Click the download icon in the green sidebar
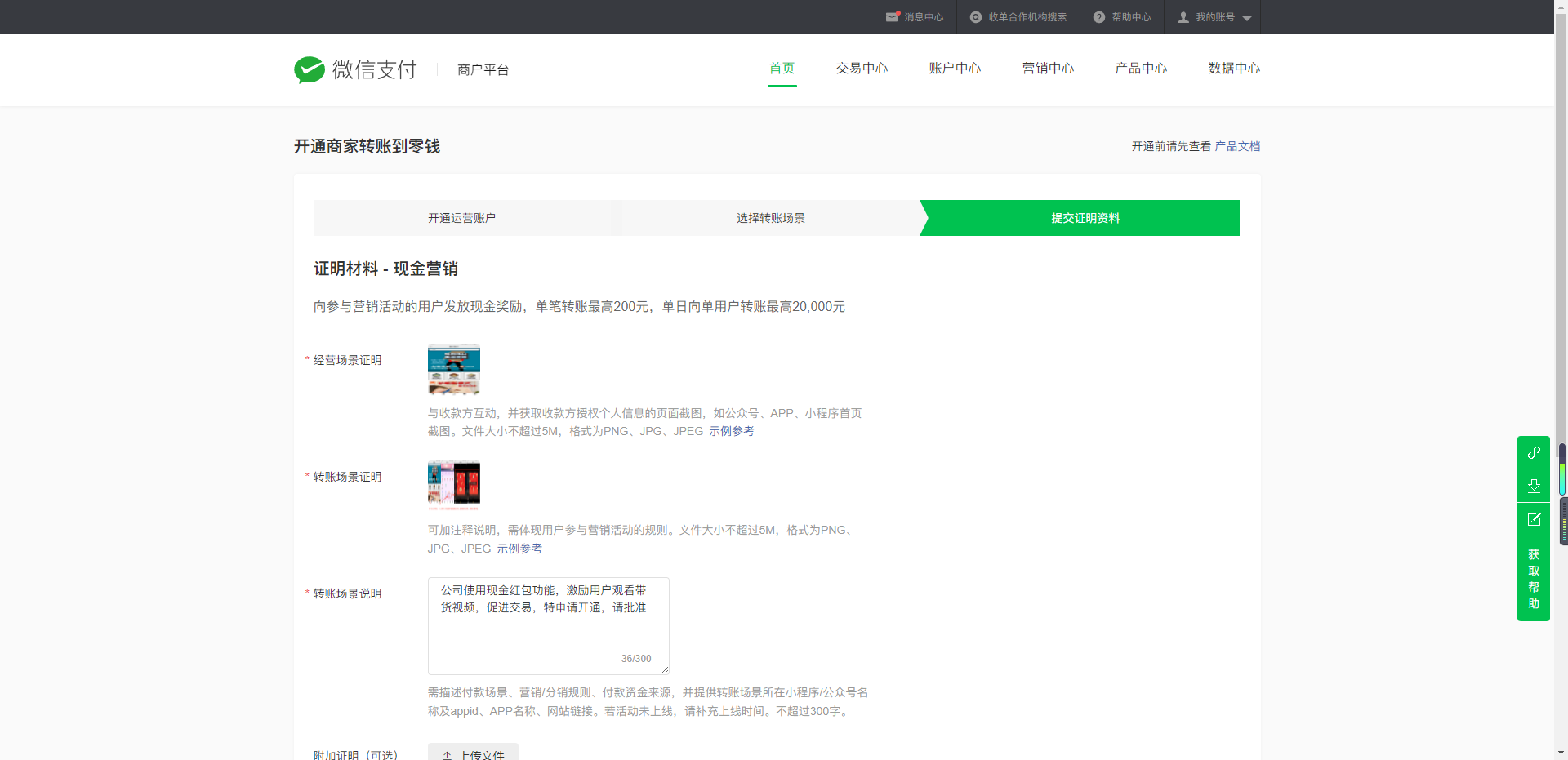This screenshot has height=760, width=1568. coord(1534,486)
